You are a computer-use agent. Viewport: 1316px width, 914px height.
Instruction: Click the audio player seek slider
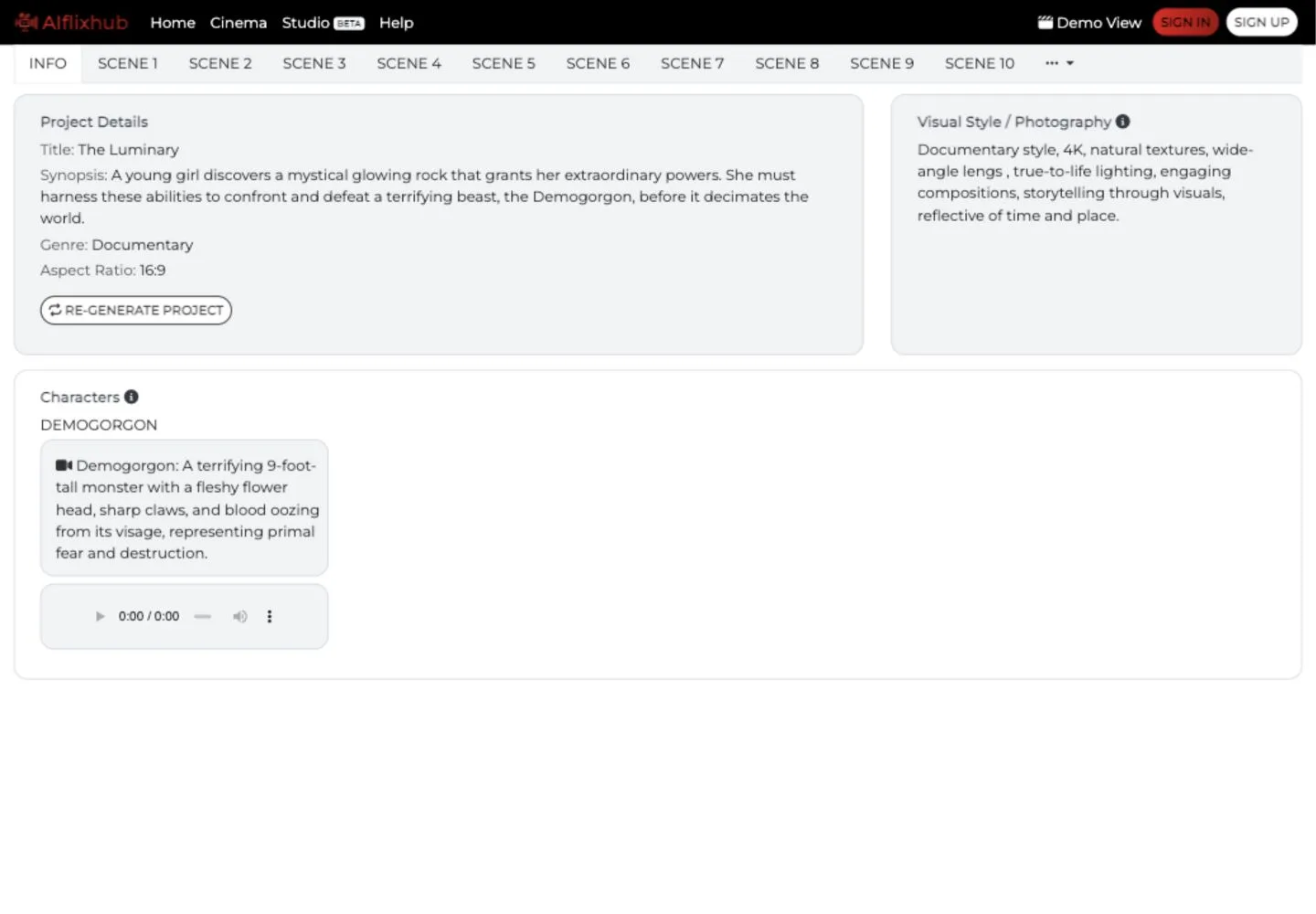[x=203, y=617]
